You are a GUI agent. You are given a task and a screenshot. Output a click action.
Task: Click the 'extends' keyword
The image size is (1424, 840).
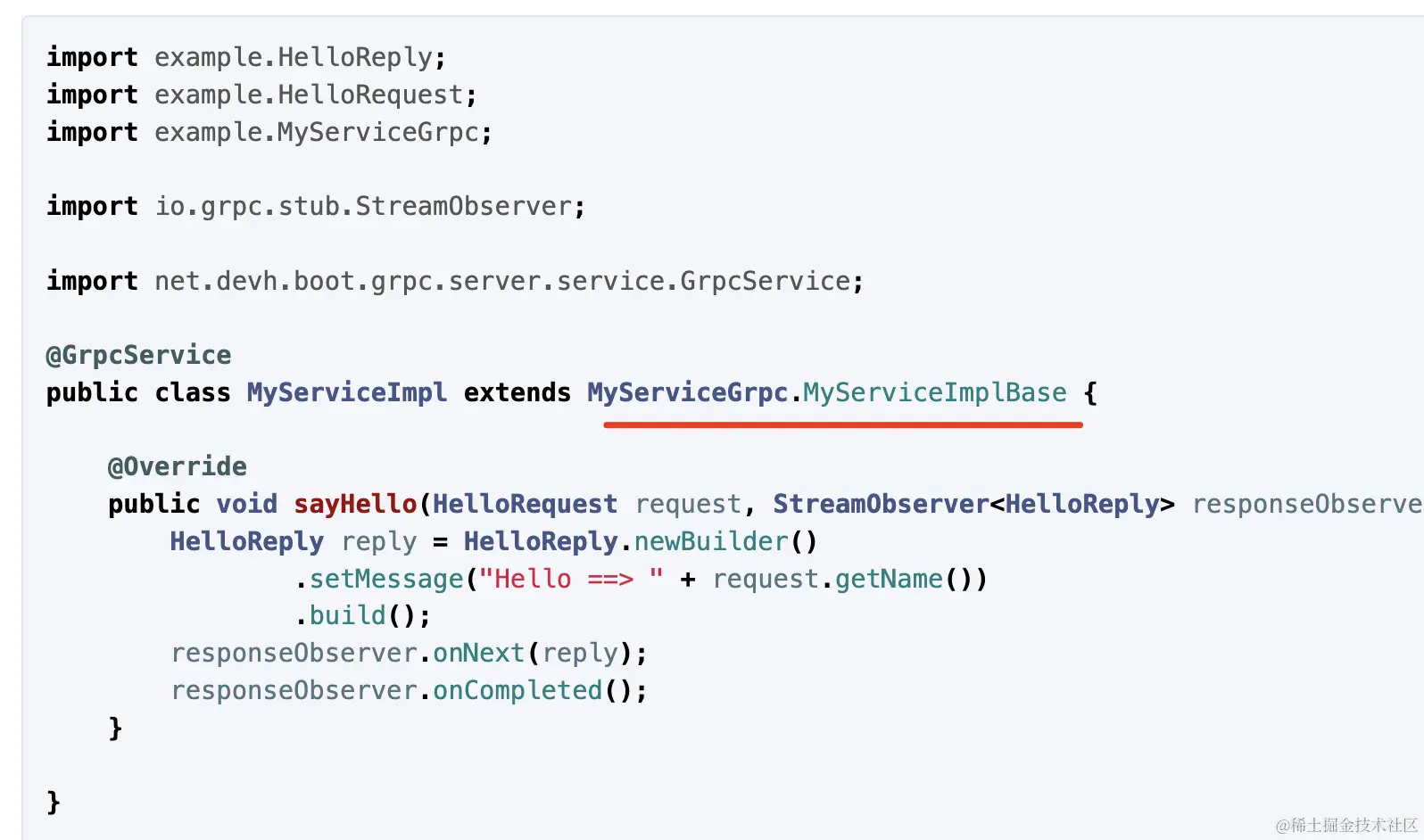pos(517,392)
